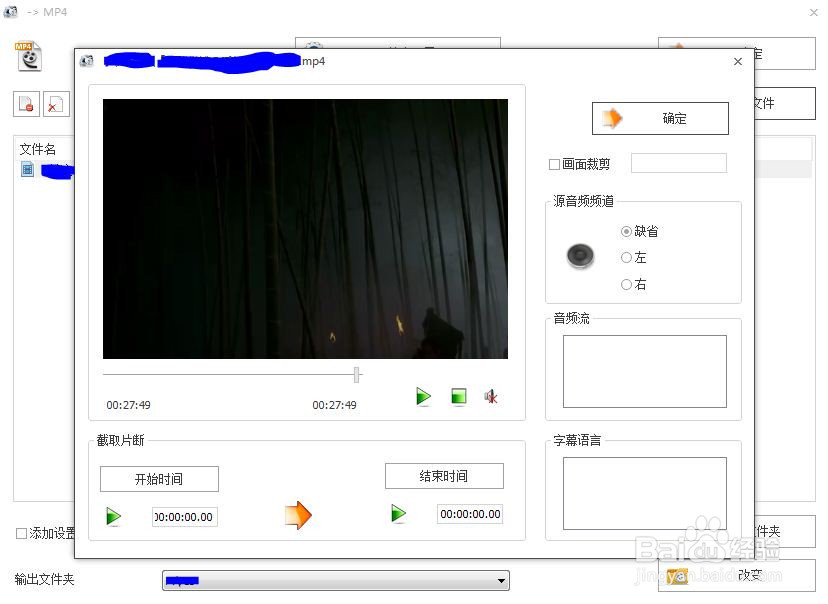Choose 右 as source audio channel
Viewport: 828px width, 604px height.
point(626,284)
